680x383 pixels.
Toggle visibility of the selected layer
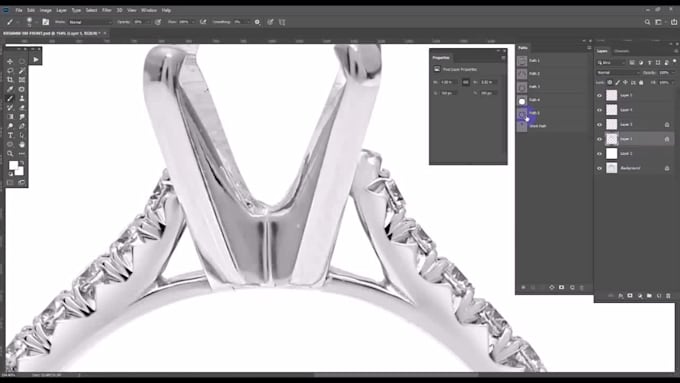tap(599, 139)
